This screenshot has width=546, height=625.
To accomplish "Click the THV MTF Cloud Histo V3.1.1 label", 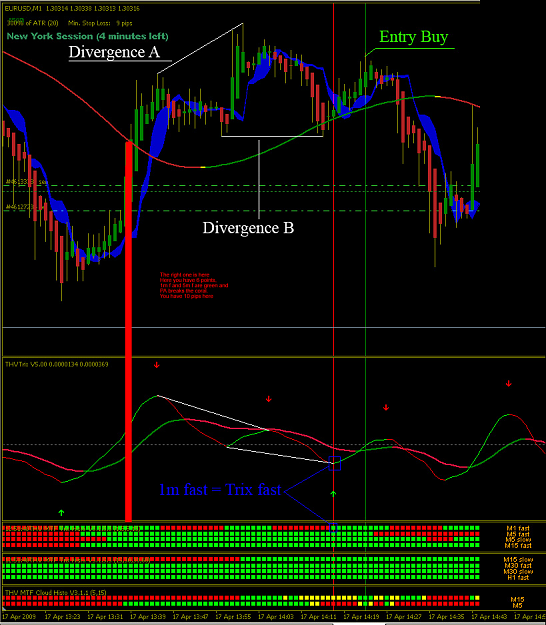I will click(x=55, y=593).
